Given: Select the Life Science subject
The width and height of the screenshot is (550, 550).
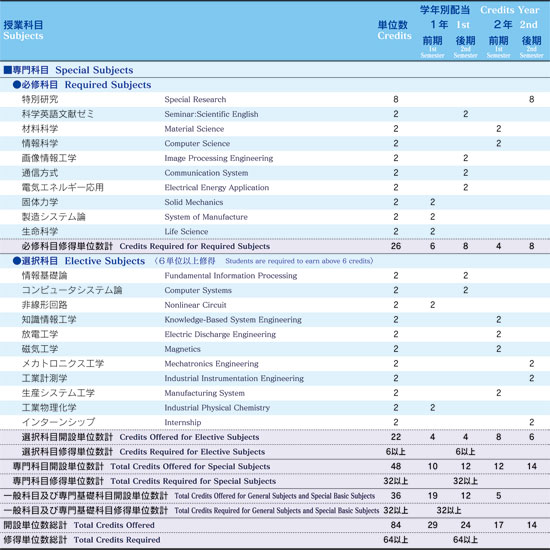Looking at the screenshot, I should (x=186, y=232).
